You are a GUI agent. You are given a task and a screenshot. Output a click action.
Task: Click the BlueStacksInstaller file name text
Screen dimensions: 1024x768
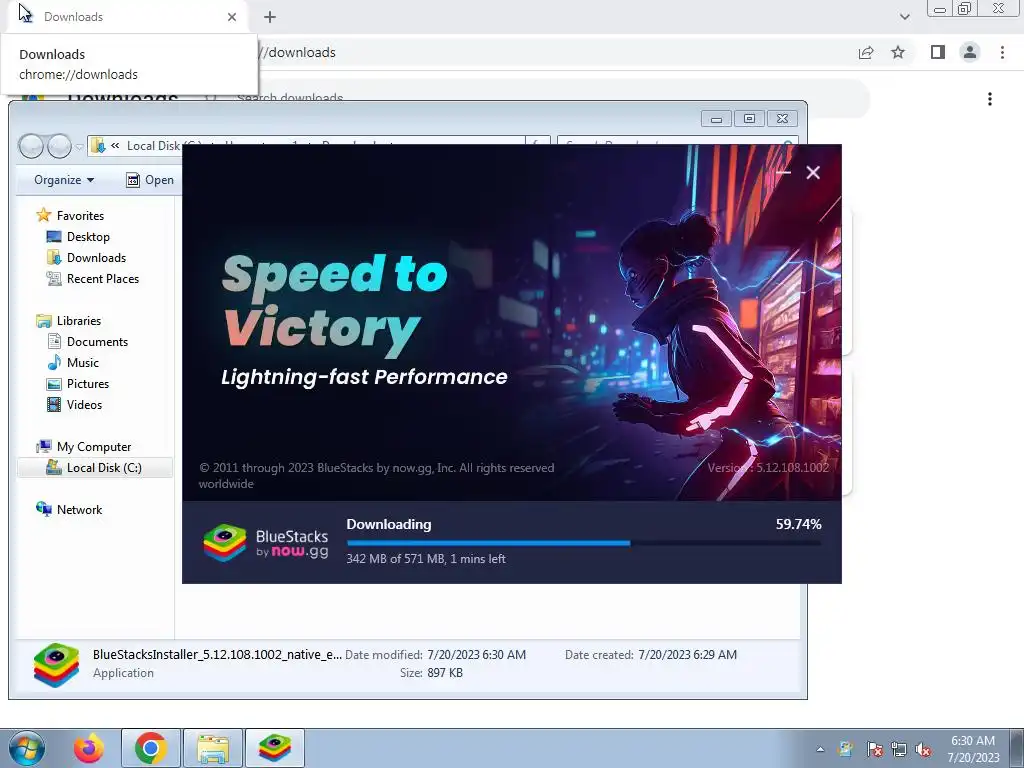click(217, 654)
